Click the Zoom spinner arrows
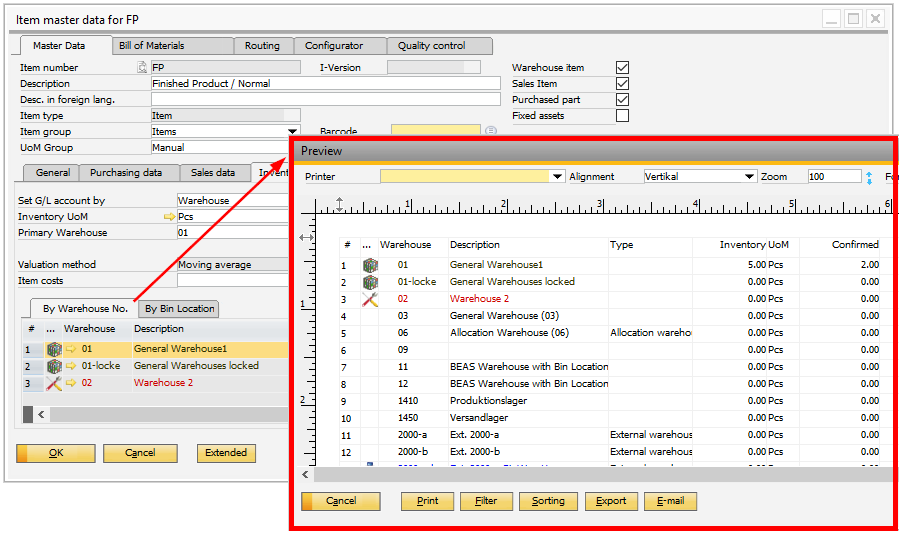The image size is (899, 534). [x=869, y=177]
